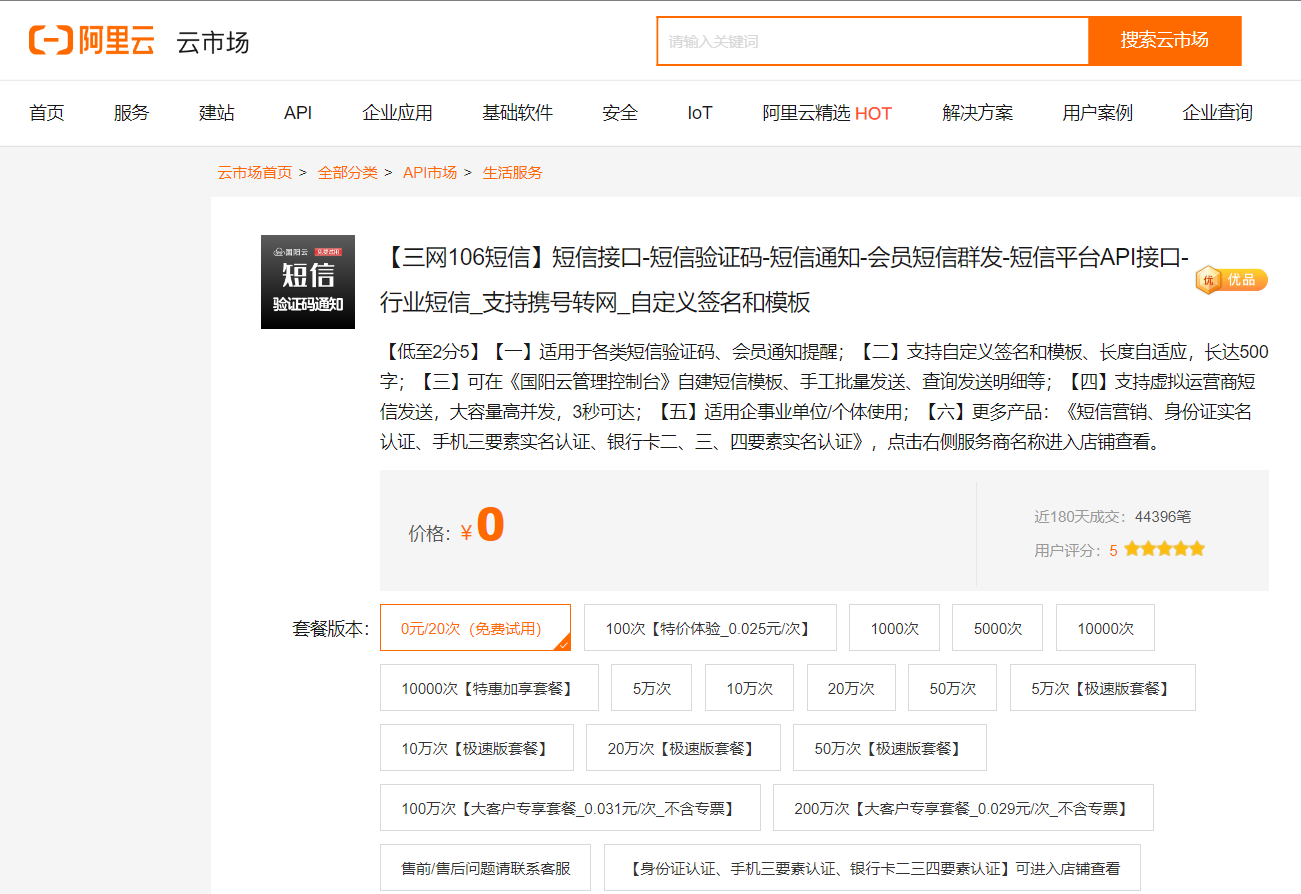Open the API navigation menu

click(x=298, y=113)
